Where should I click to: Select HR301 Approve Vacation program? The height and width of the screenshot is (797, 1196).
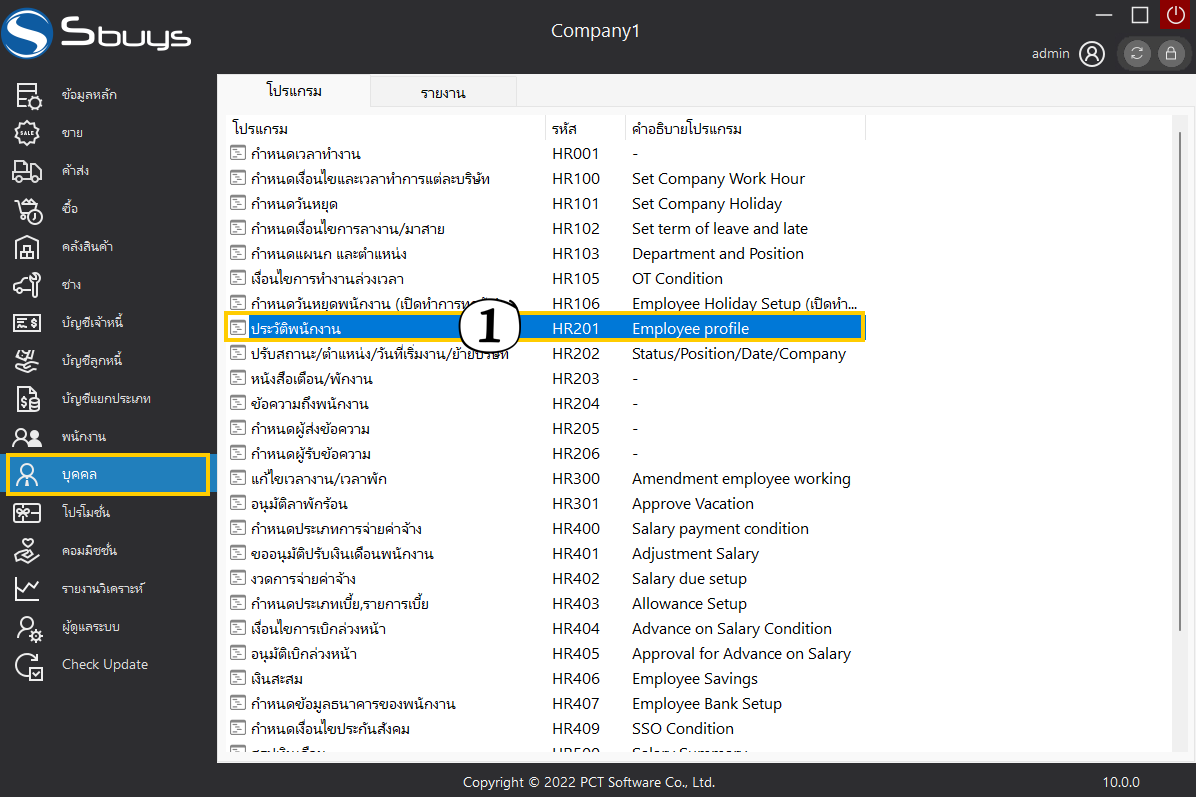[x=544, y=504]
